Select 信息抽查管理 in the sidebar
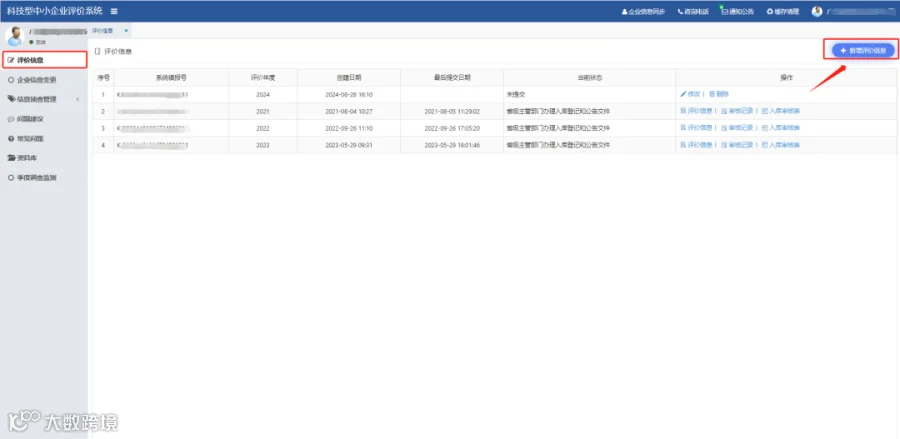The image size is (900, 439). (x=37, y=99)
